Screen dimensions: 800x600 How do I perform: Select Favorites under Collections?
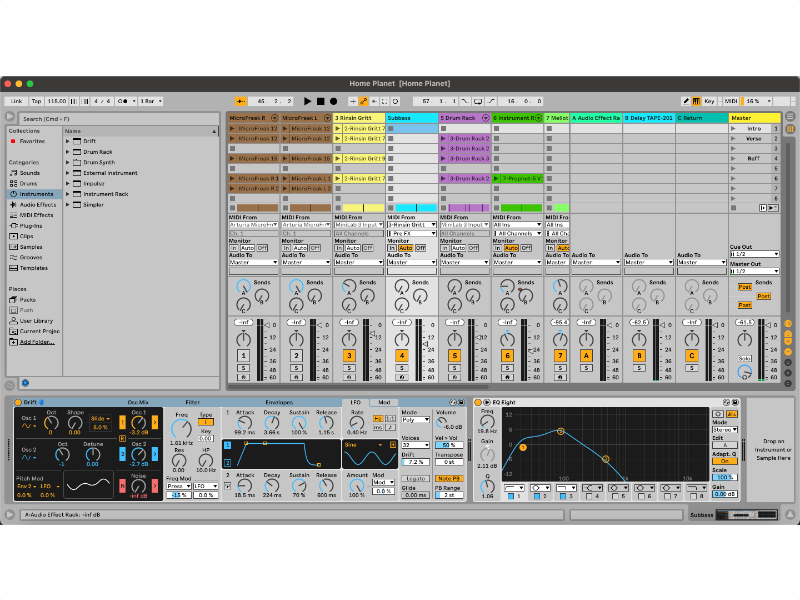pyautogui.click(x=32, y=141)
